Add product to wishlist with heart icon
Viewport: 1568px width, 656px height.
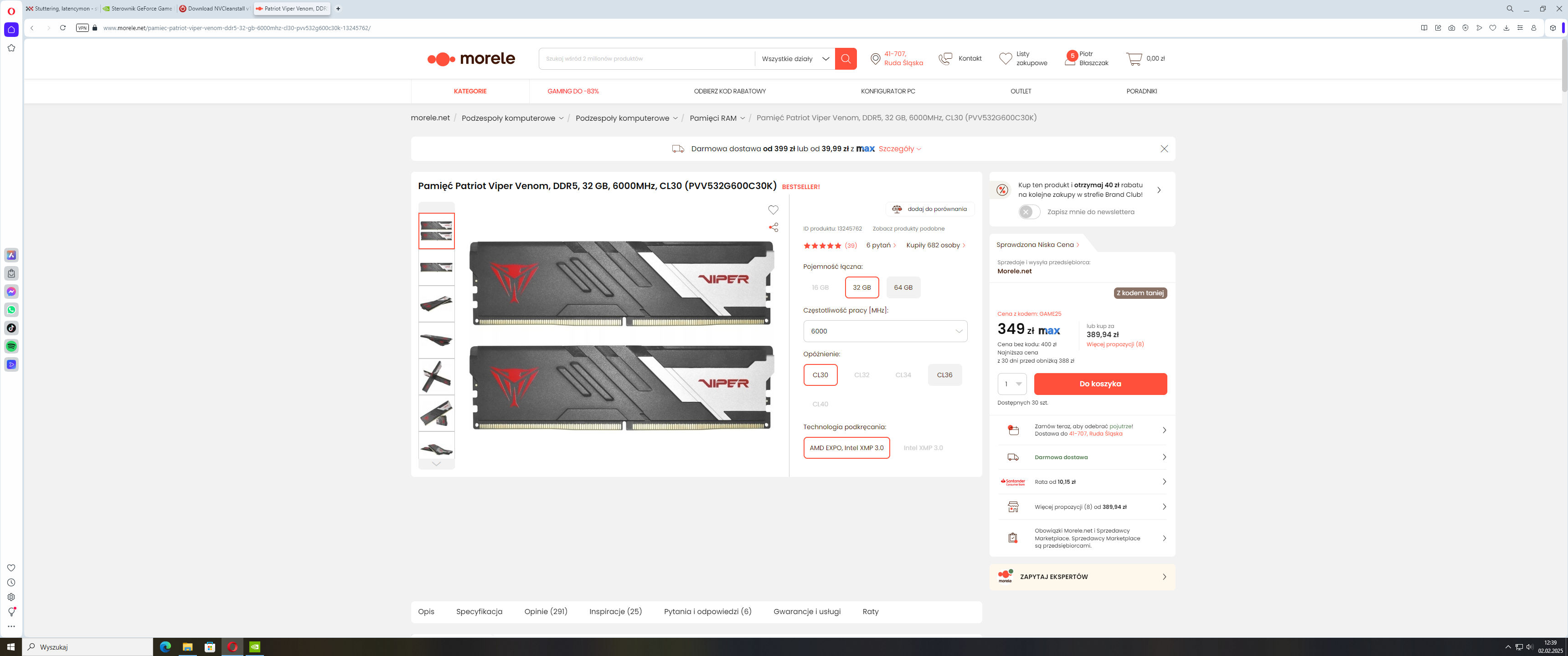773,210
